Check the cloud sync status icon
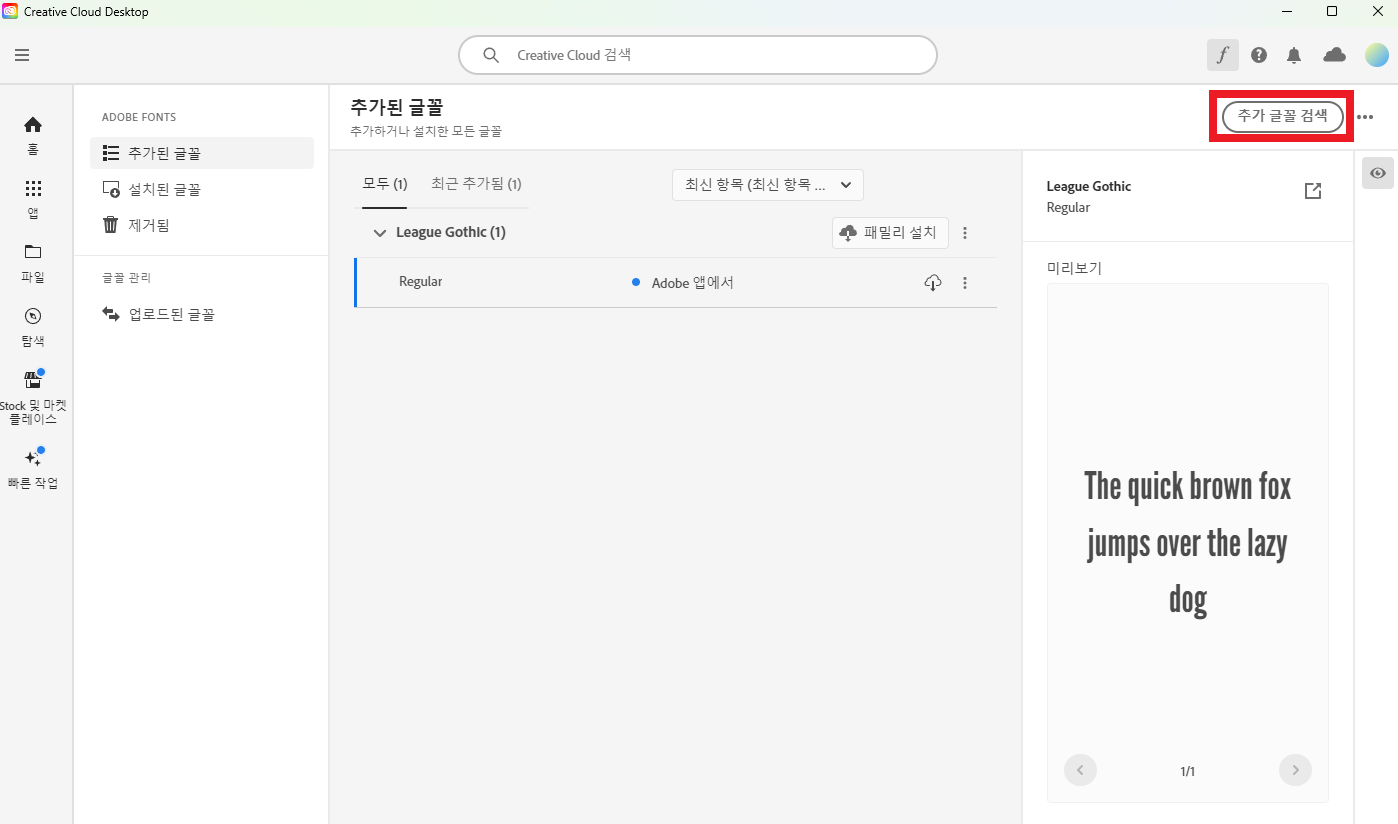1398x824 pixels. (1334, 55)
